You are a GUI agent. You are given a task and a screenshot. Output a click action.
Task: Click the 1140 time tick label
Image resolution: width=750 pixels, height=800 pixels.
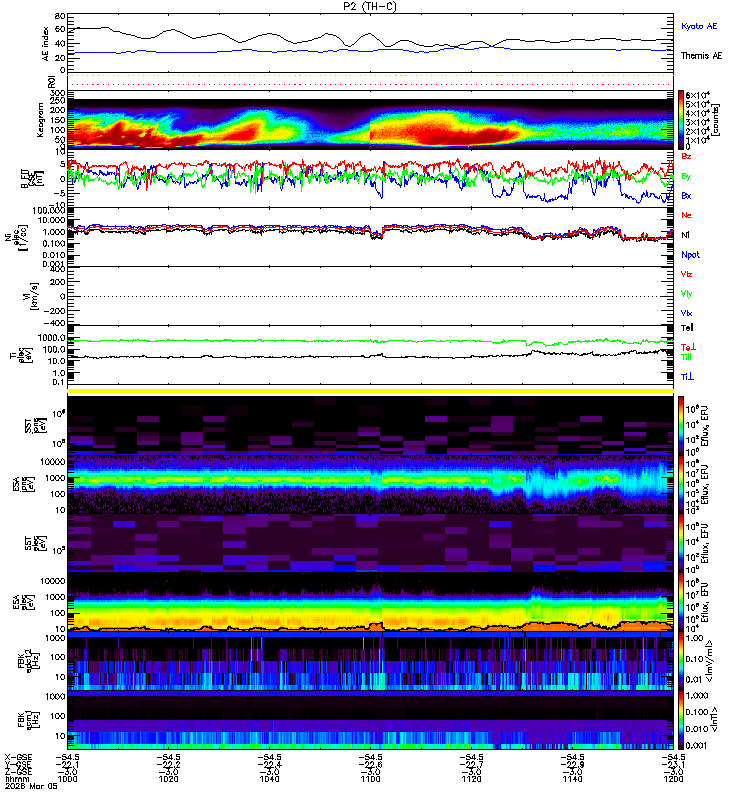(x=572, y=779)
